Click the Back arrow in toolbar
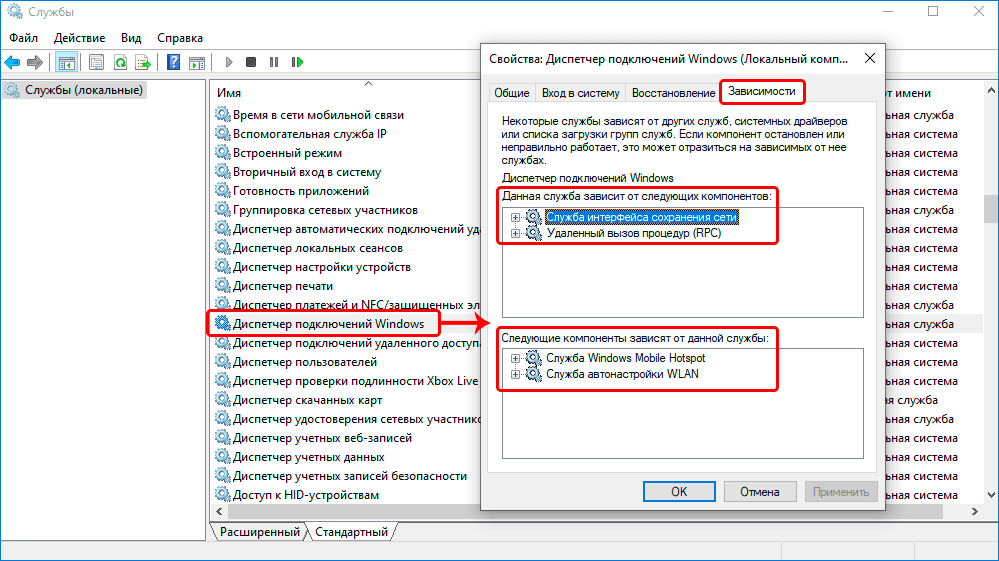This screenshot has height=561, width=999. 13,62
